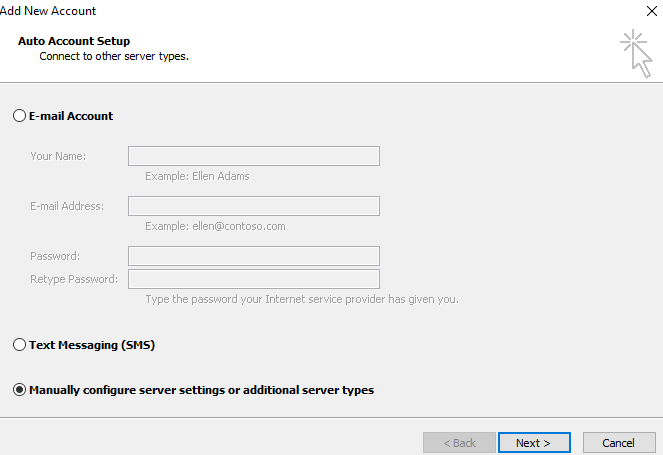Cancel the account setup

pyautogui.click(x=619, y=443)
